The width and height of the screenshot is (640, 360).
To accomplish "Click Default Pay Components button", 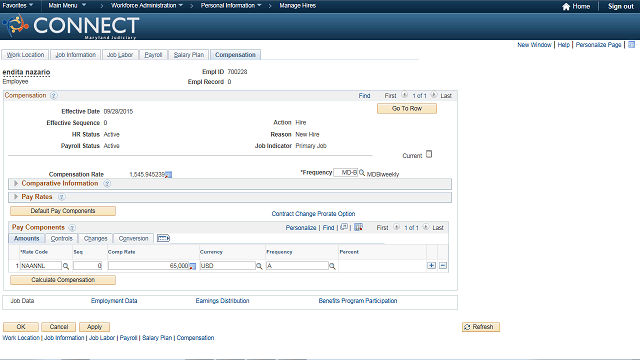I will click(x=63, y=211).
